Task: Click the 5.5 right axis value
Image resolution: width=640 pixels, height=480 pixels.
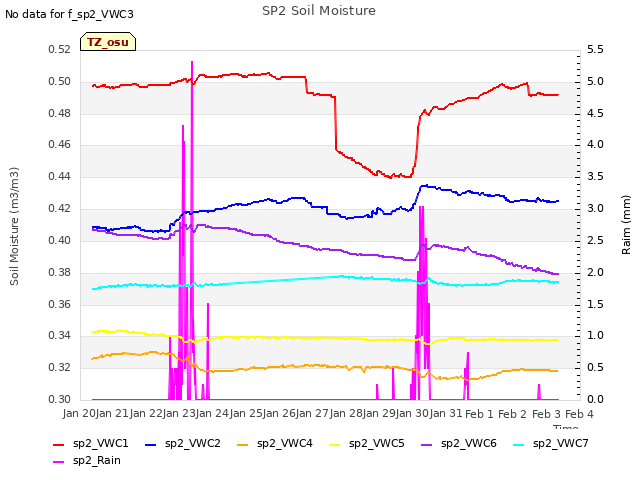Action: point(595,49)
